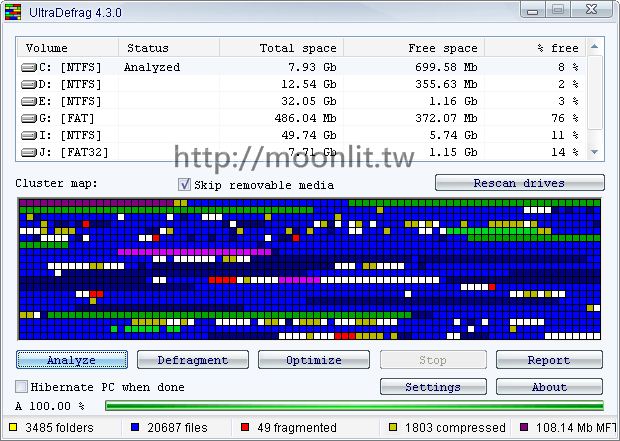Viewport: 620px width, 441px height.
Task: Minimize the UltraDefrag window
Action: (x=533, y=10)
